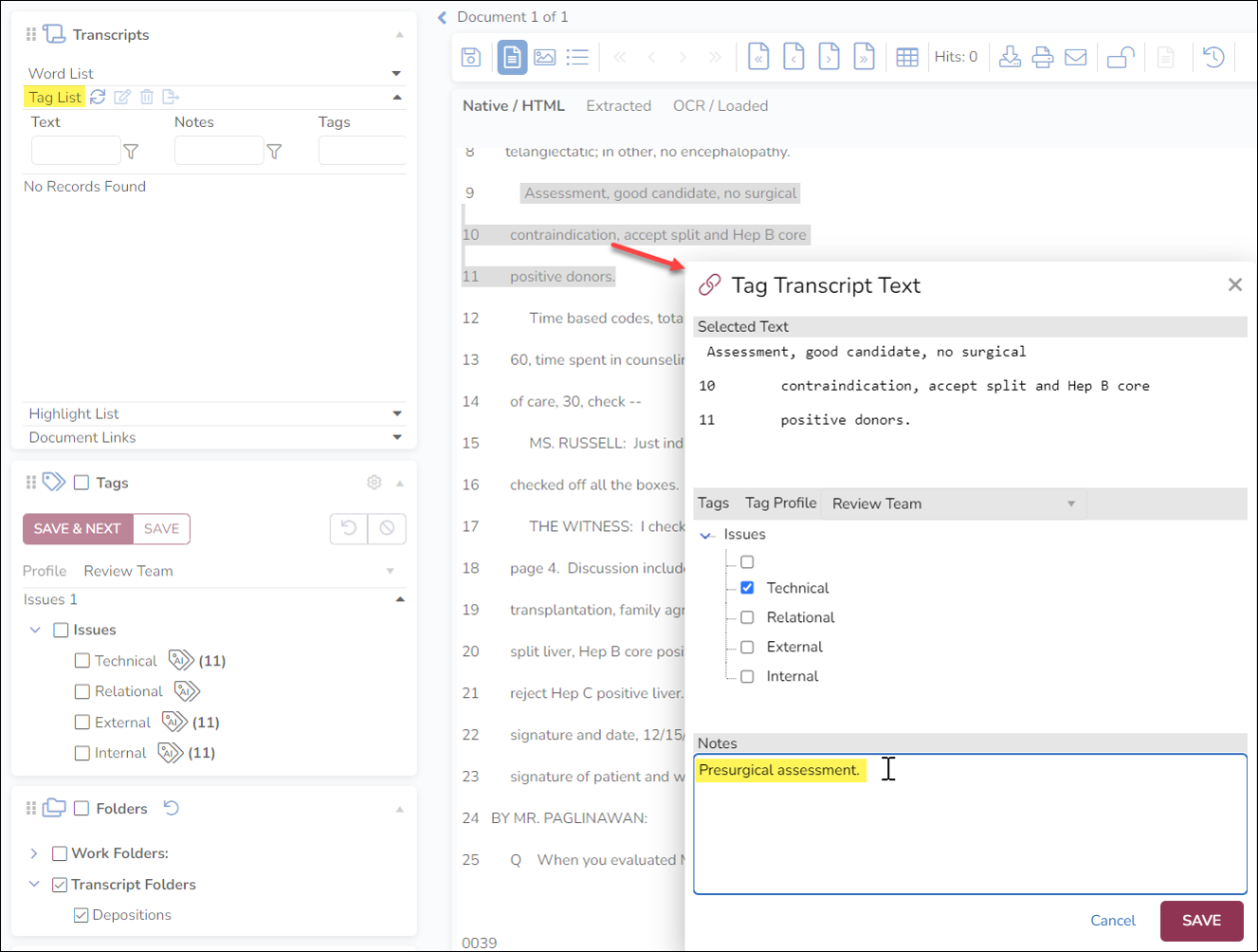Image resolution: width=1258 pixels, height=952 pixels.
Task: Click the AI tag icon next to External
Action: pos(174,722)
